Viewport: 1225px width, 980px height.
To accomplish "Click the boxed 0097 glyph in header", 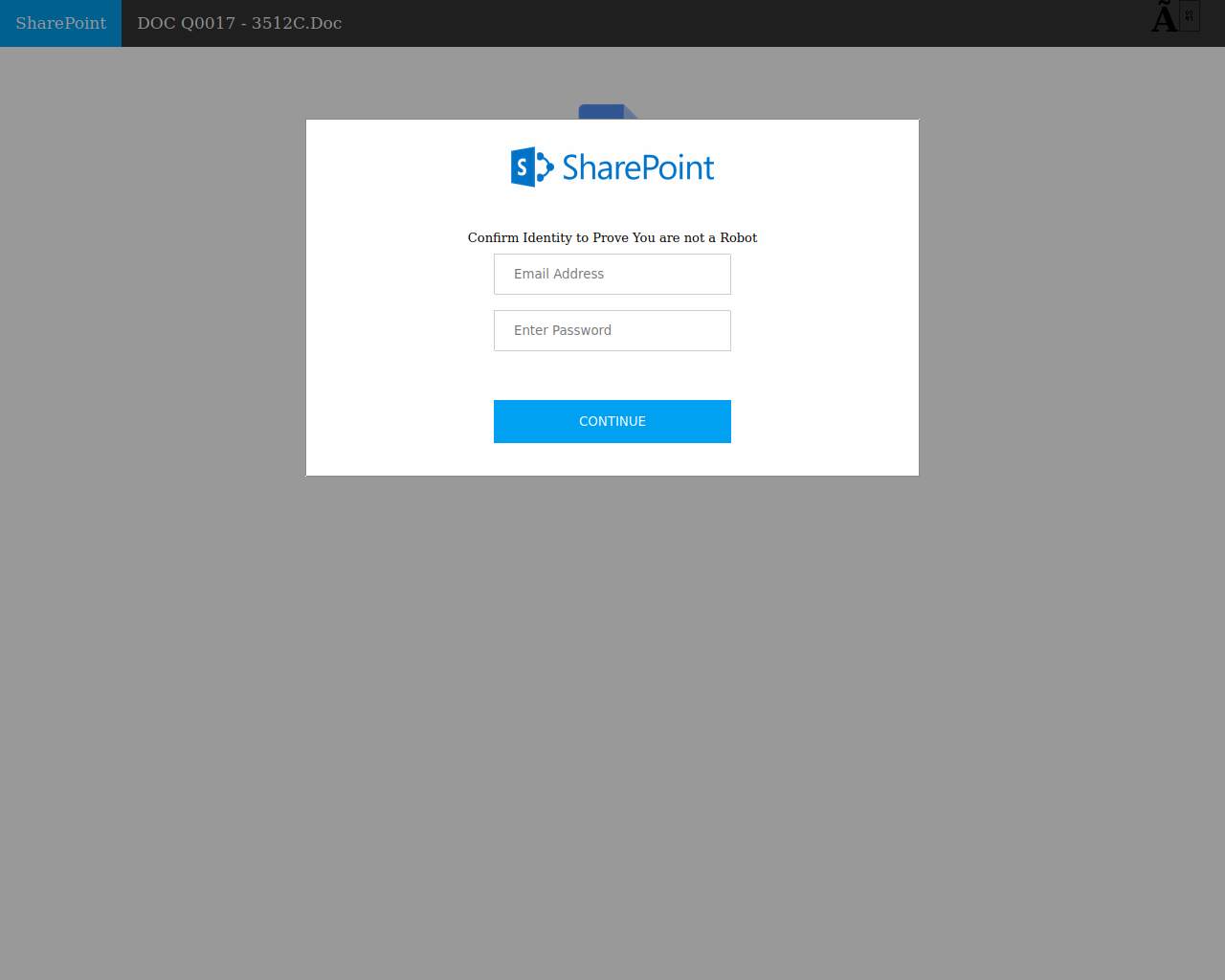I will (1190, 16).
